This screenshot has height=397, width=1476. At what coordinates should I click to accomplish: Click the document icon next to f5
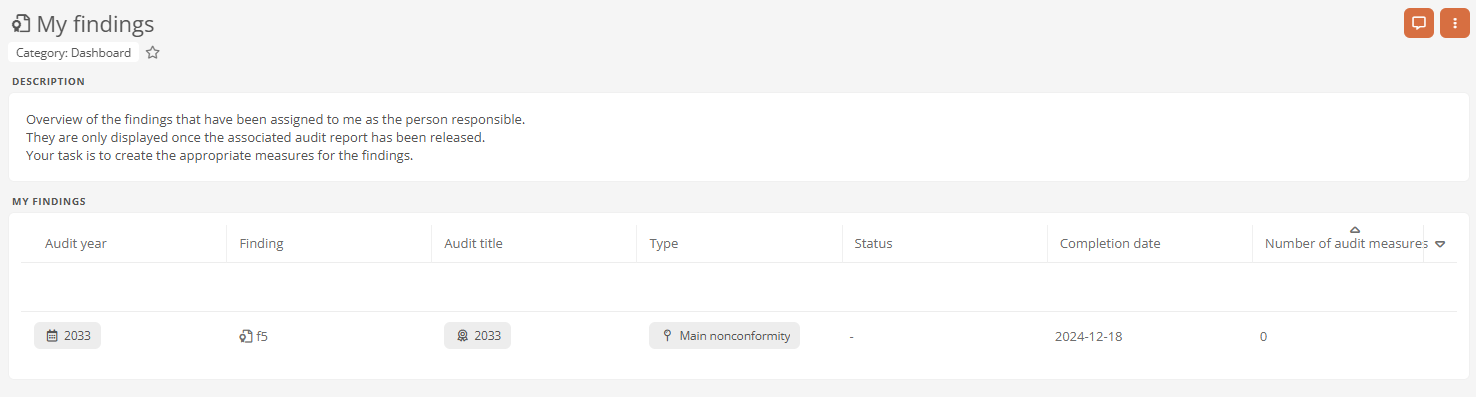[x=246, y=336]
